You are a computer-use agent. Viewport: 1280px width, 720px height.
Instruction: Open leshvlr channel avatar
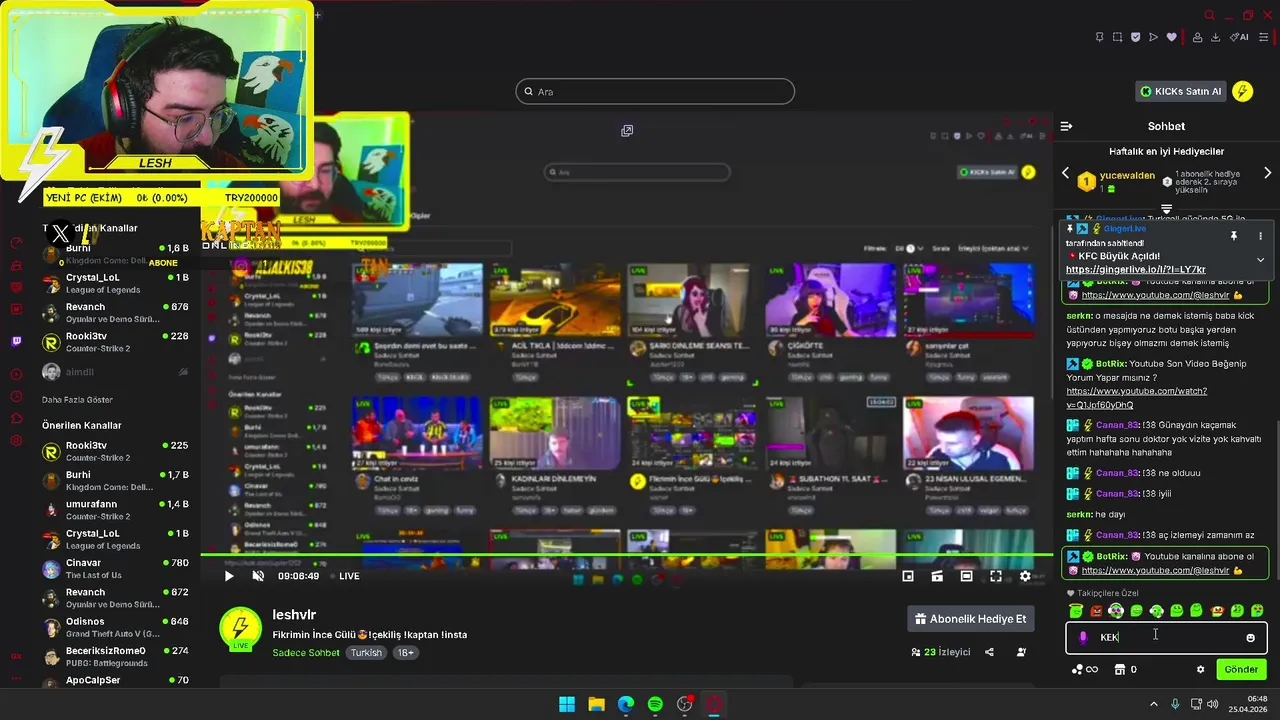[x=240, y=627]
